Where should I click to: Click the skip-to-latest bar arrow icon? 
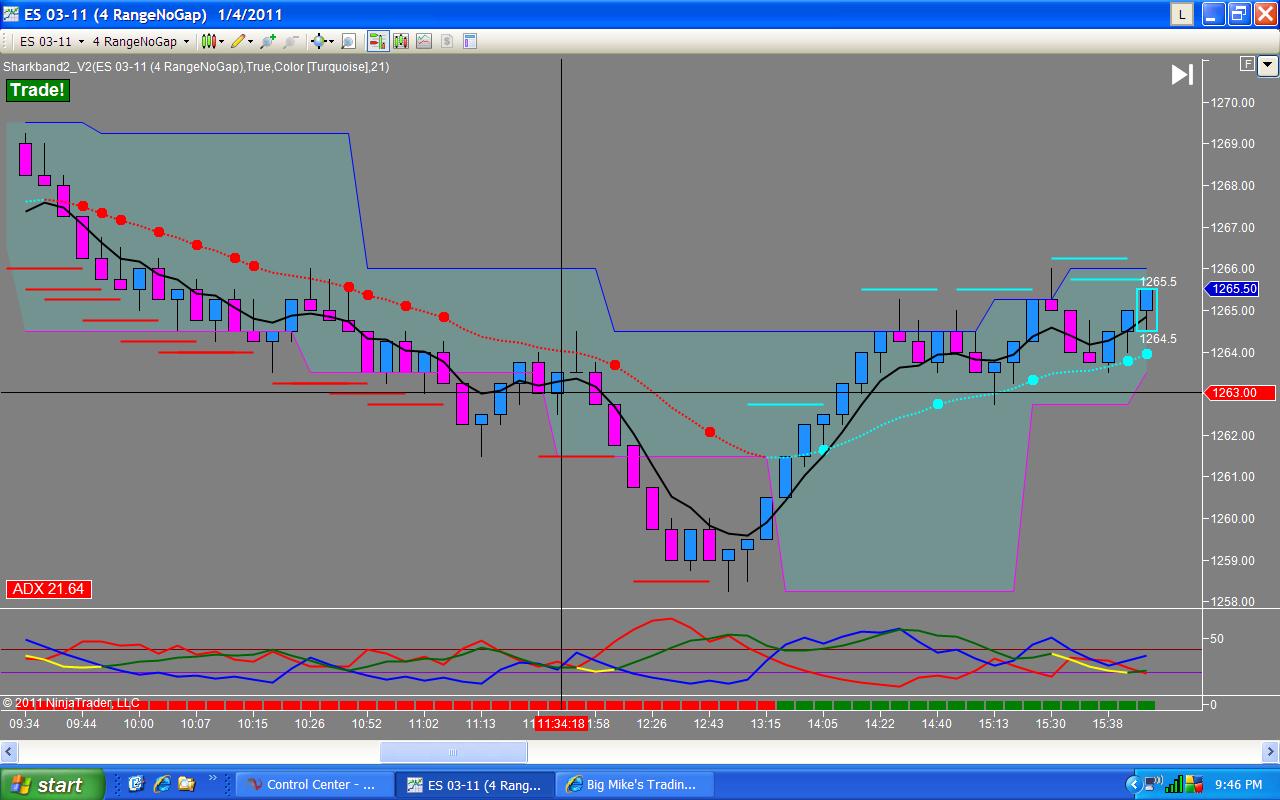[x=1182, y=75]
